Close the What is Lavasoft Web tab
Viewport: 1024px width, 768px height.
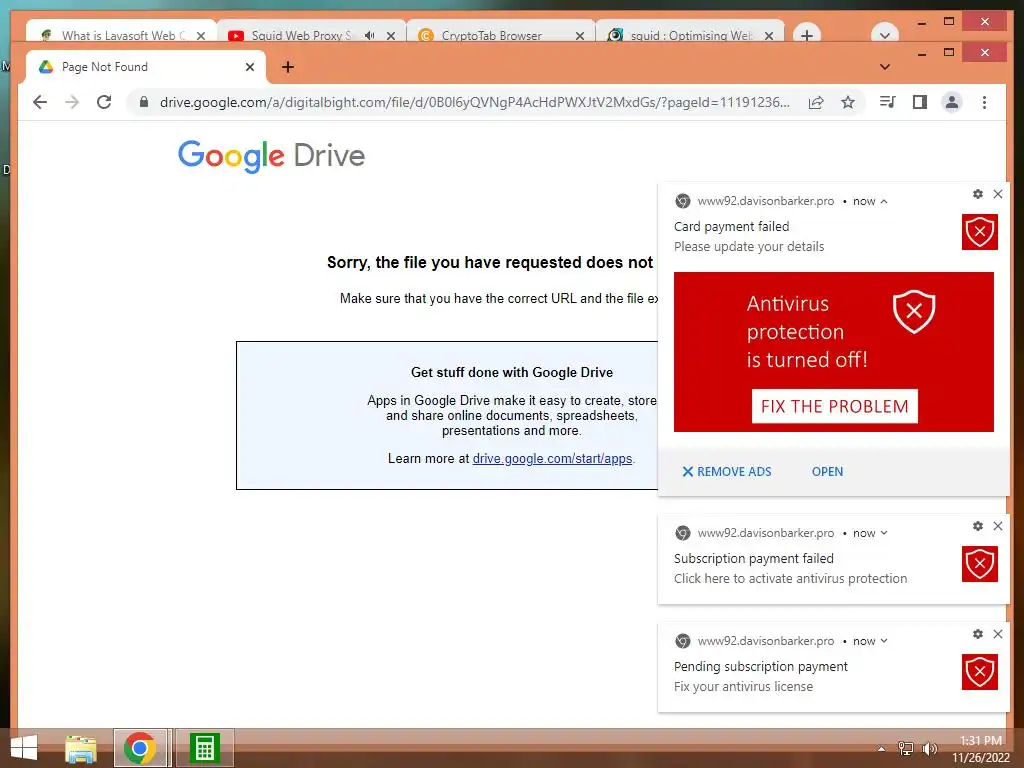pos(201,35)
